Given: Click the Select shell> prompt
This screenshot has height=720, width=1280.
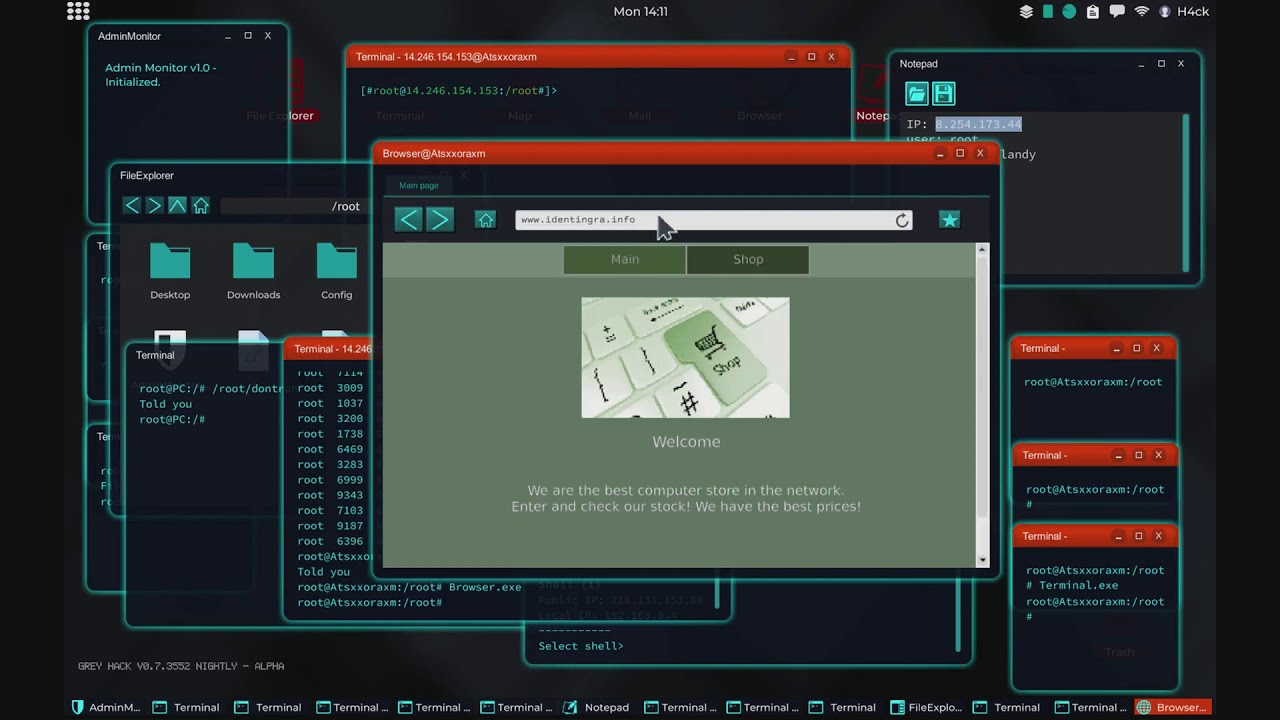Looking at the screenshot, I should [x=581, y=646].
